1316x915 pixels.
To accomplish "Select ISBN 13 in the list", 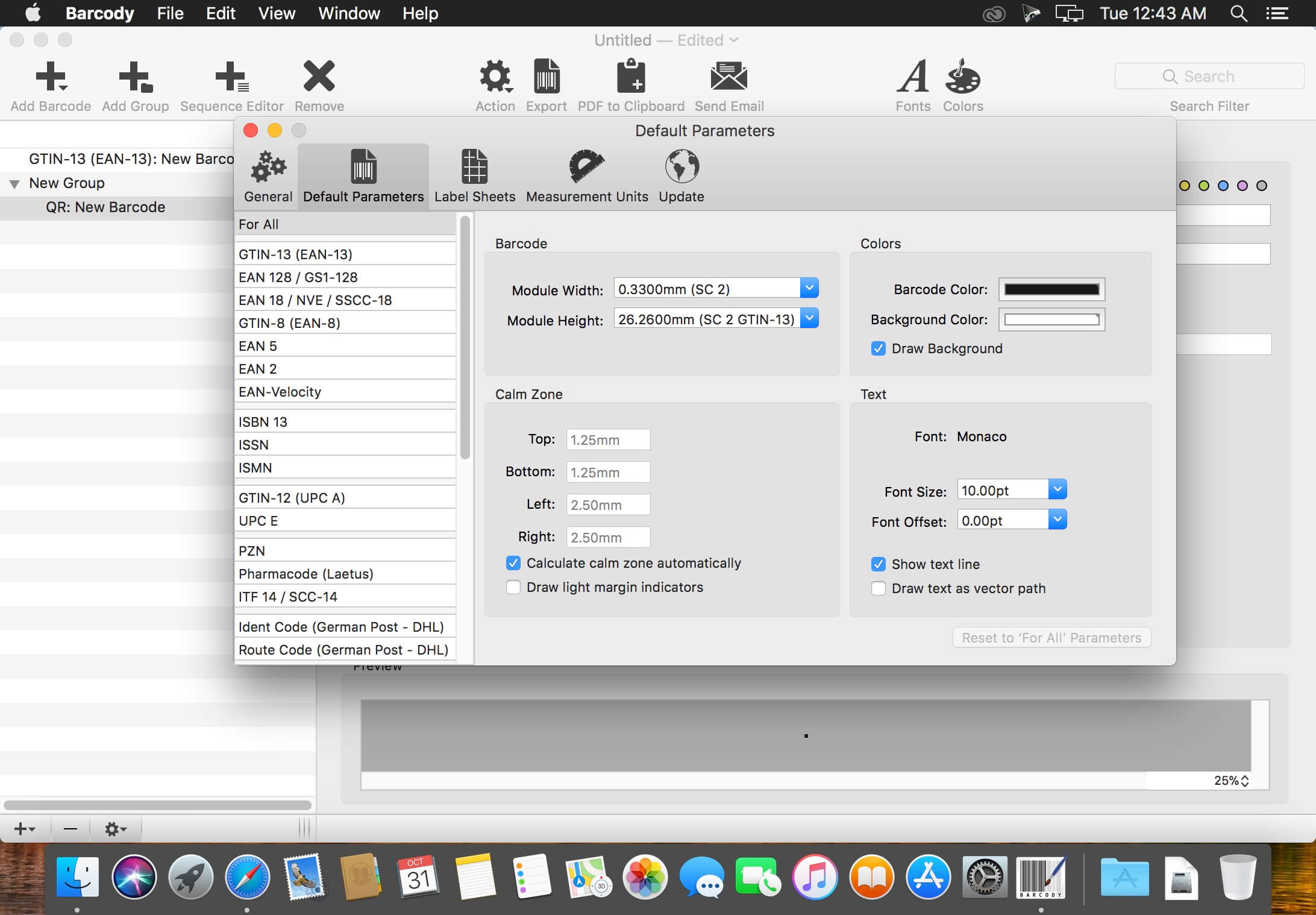I will point(345,422).
